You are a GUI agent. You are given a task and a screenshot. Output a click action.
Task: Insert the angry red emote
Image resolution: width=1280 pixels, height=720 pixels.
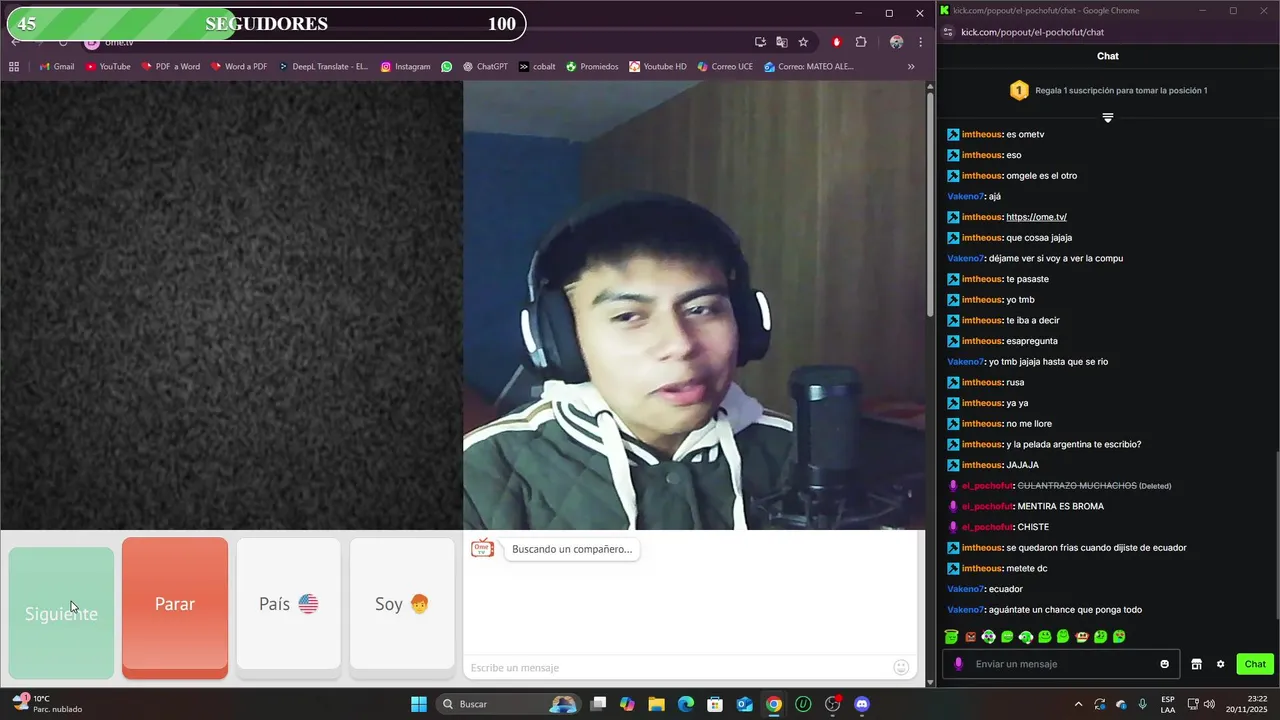pyautogui.click(x=970, y=637)
